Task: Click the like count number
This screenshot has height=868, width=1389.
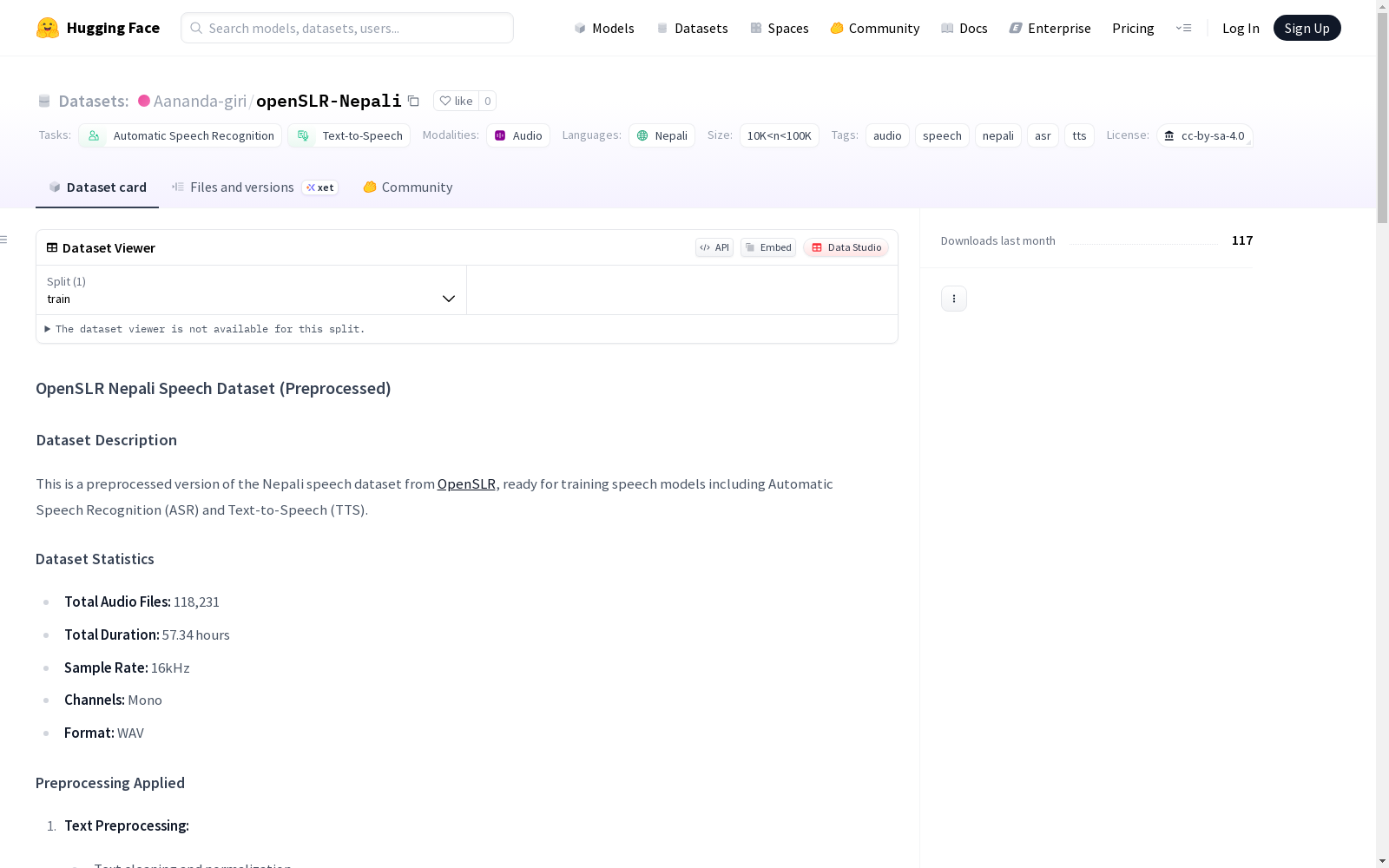Action: click(x=488, y=101)
